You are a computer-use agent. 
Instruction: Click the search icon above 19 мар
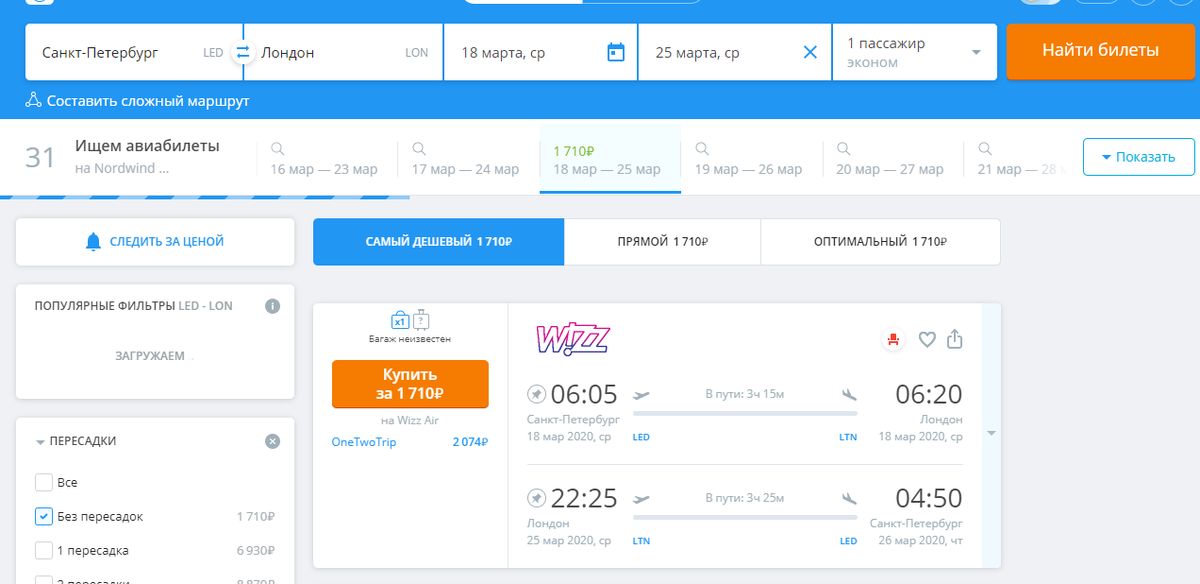[702, 147]
